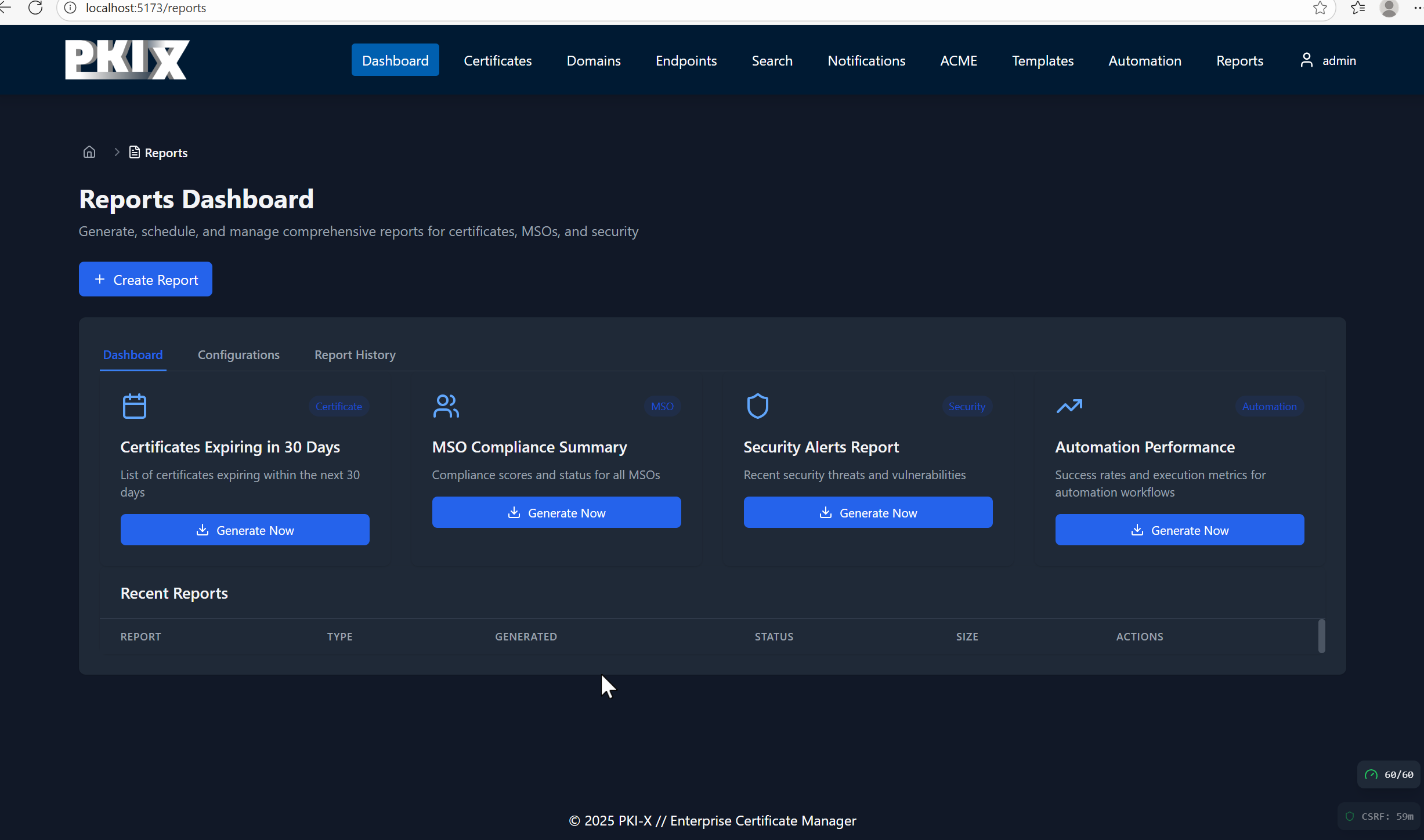Bookmark page with star icon in address bar

pos(1320,8)
